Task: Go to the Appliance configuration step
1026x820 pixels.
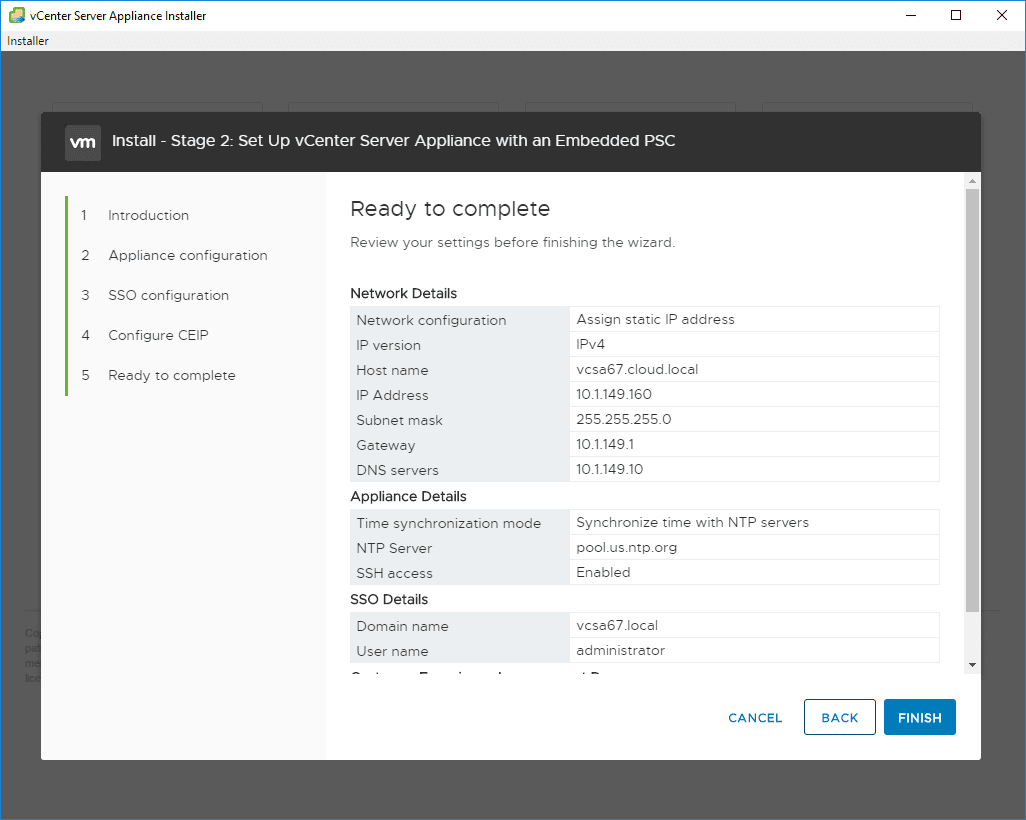Action: point(188,255)
